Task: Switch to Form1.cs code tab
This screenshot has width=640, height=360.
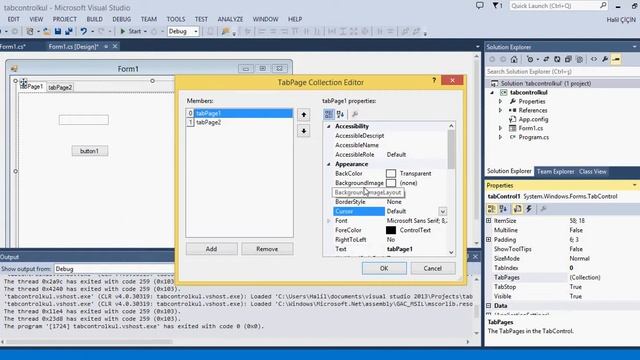Action: tap(13, 47)
